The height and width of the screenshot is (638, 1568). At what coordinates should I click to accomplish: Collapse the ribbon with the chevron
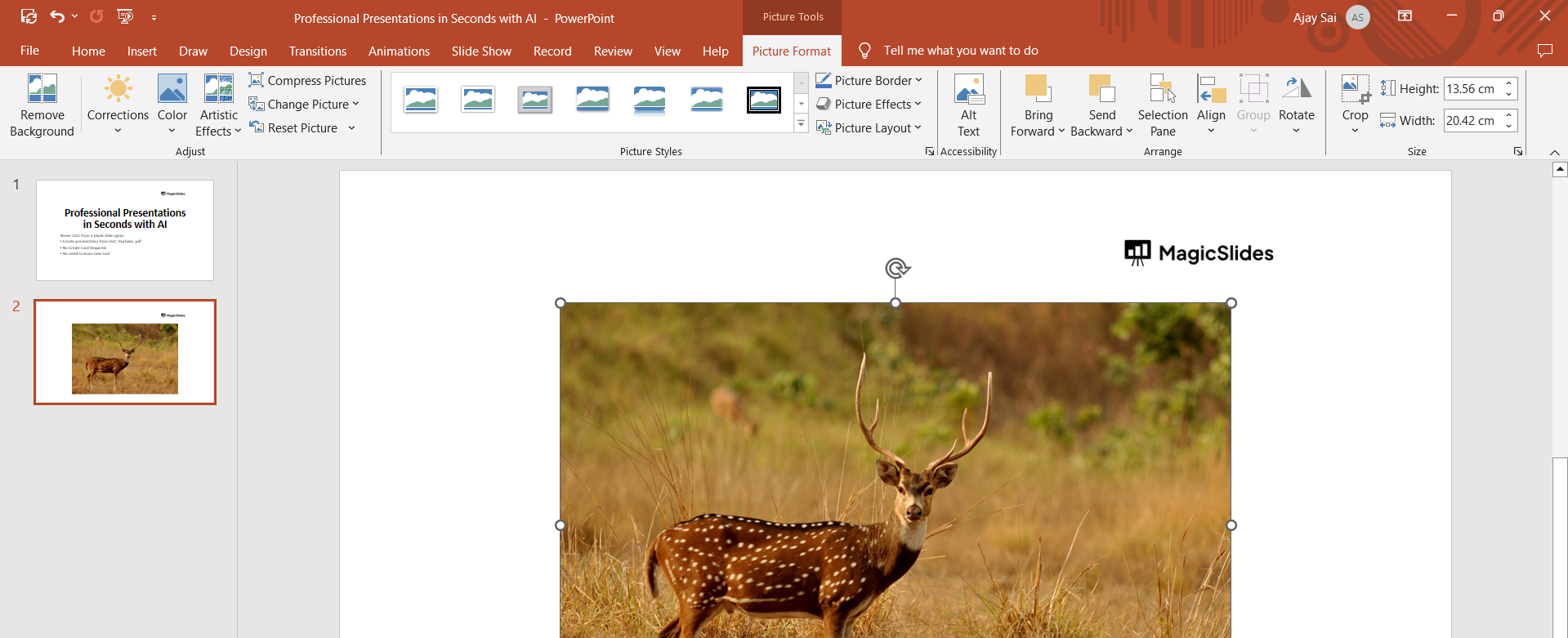click(1554, 152)
